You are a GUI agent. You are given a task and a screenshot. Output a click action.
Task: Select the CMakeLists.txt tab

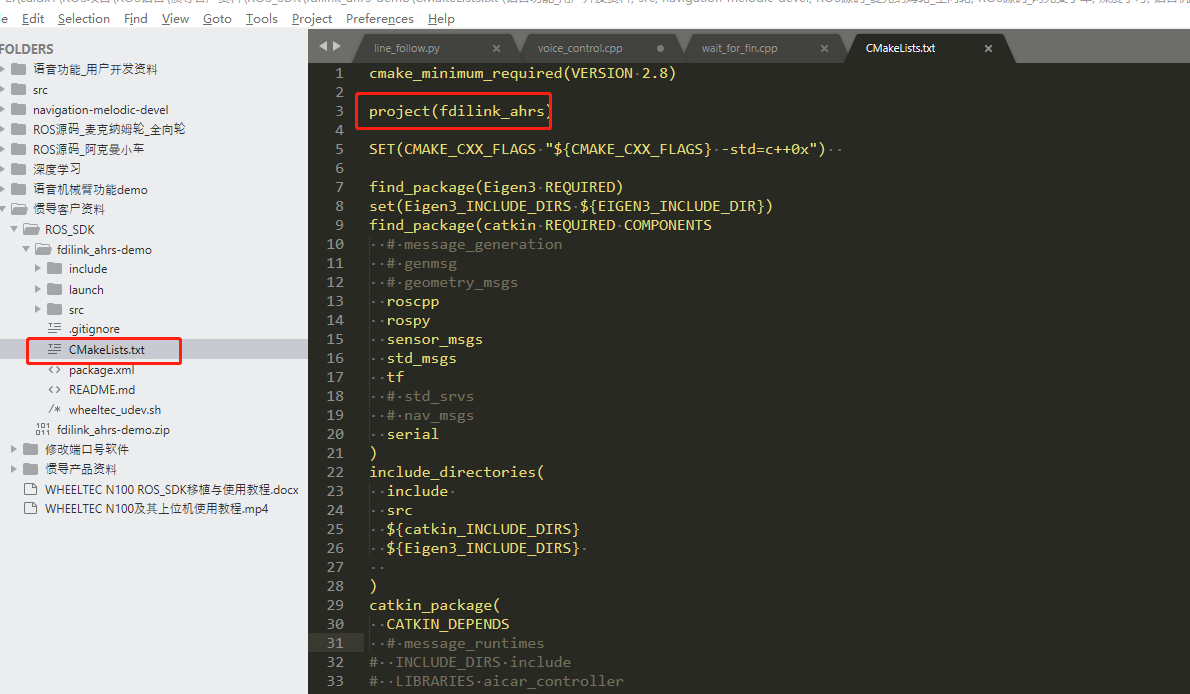click(x=900, y=48)
